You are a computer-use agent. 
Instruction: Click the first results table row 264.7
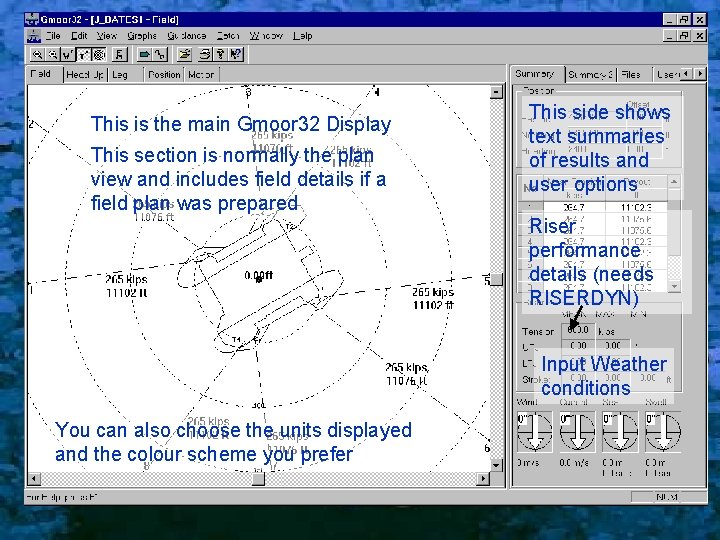(592, 208)
